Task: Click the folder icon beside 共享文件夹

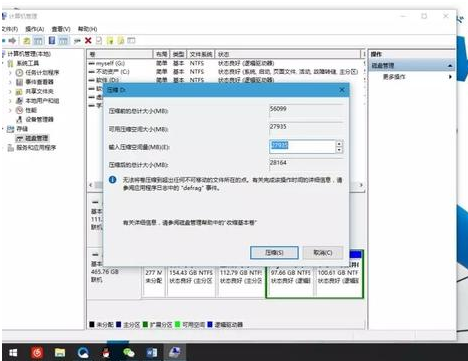Action: coord(19,91)
